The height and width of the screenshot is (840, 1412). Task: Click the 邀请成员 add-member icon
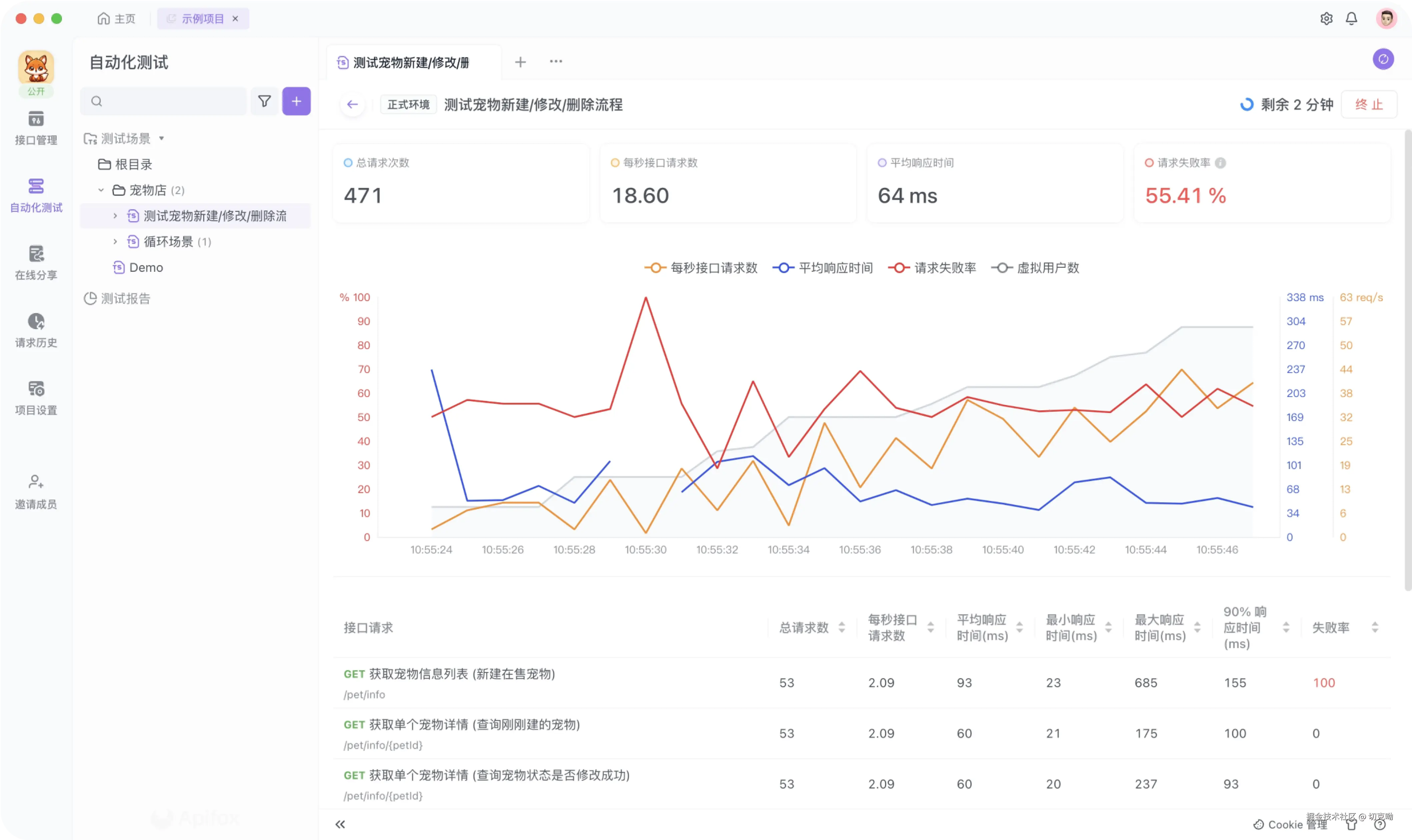pyautogui.click(x=36, y=482)
